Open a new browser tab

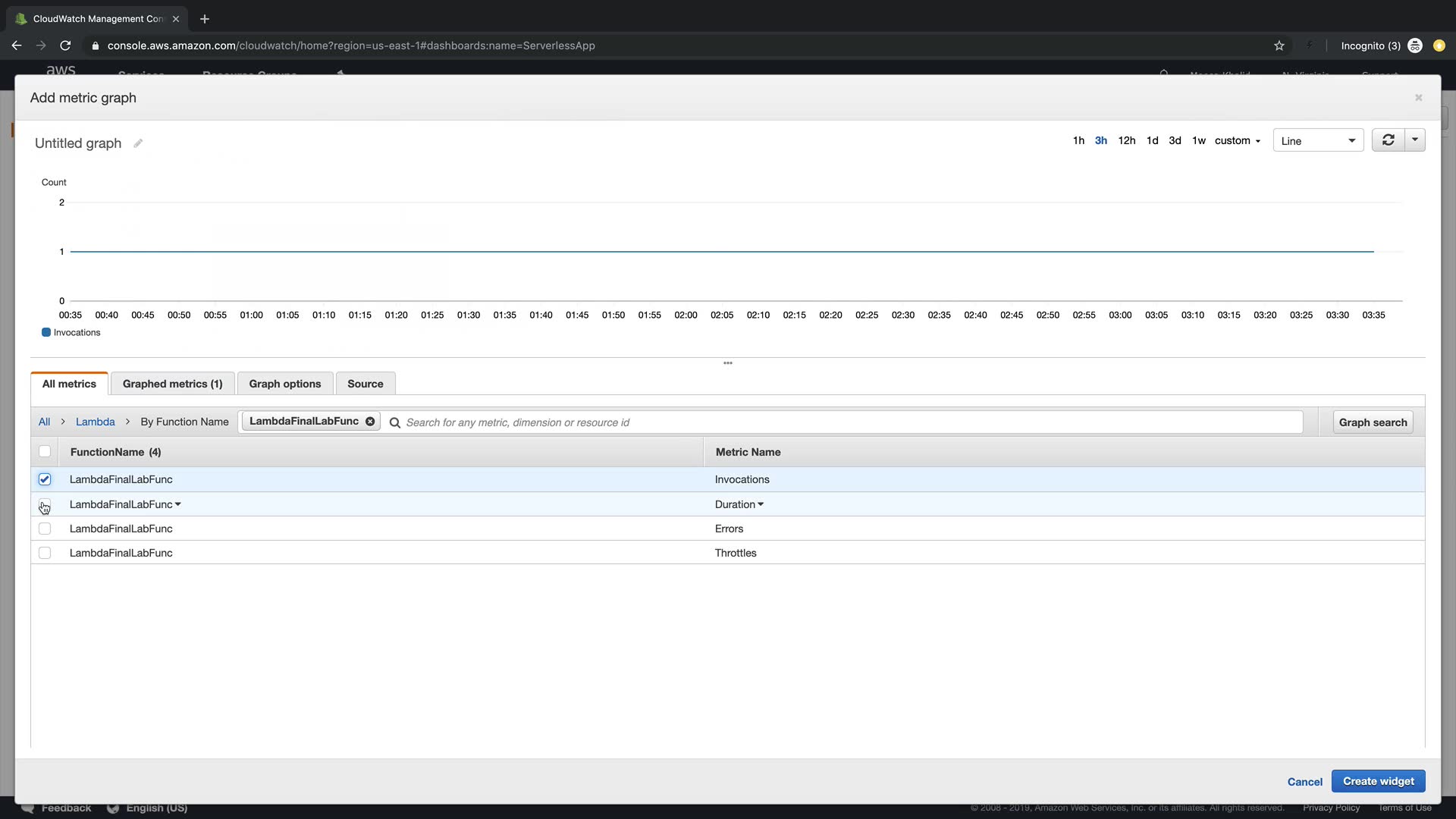click(205, 19)
